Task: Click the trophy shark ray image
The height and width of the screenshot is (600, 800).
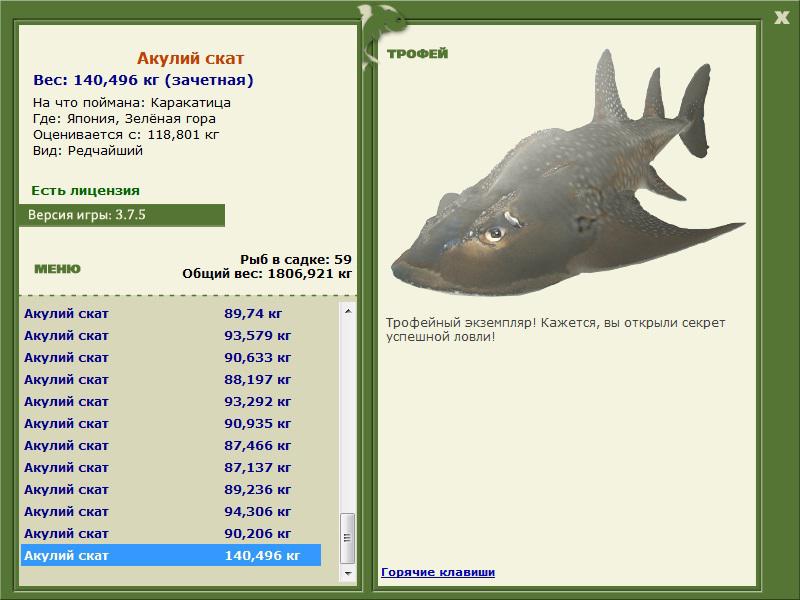Action: (567, 173)
